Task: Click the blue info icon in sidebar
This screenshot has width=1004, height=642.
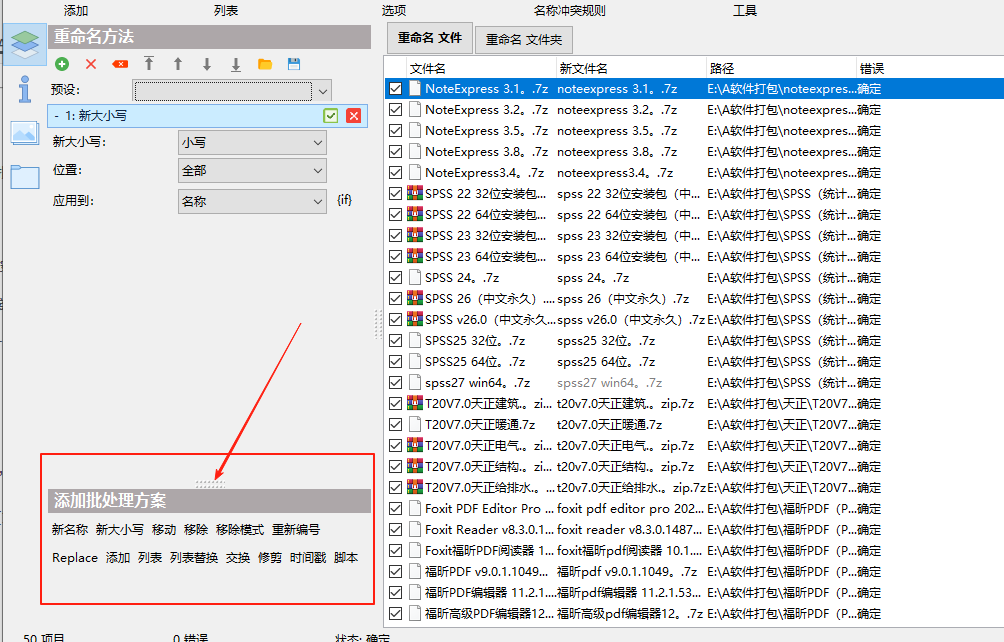Action: pyautogui.click(x=25, y=89)
